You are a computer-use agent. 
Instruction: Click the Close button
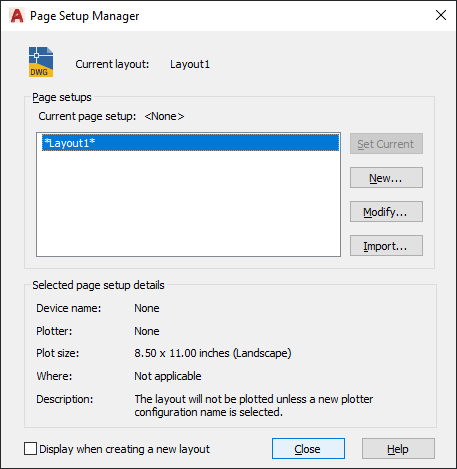pos(308,449)
